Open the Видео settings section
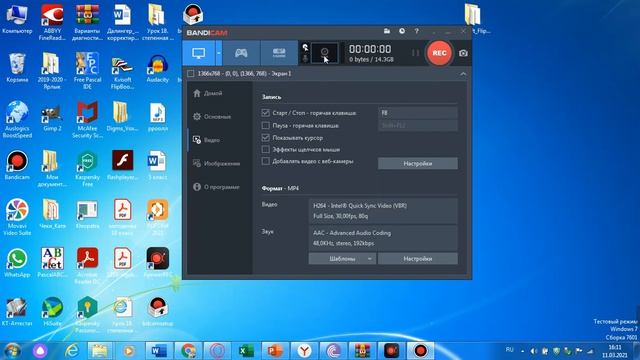 pos(207,140)
